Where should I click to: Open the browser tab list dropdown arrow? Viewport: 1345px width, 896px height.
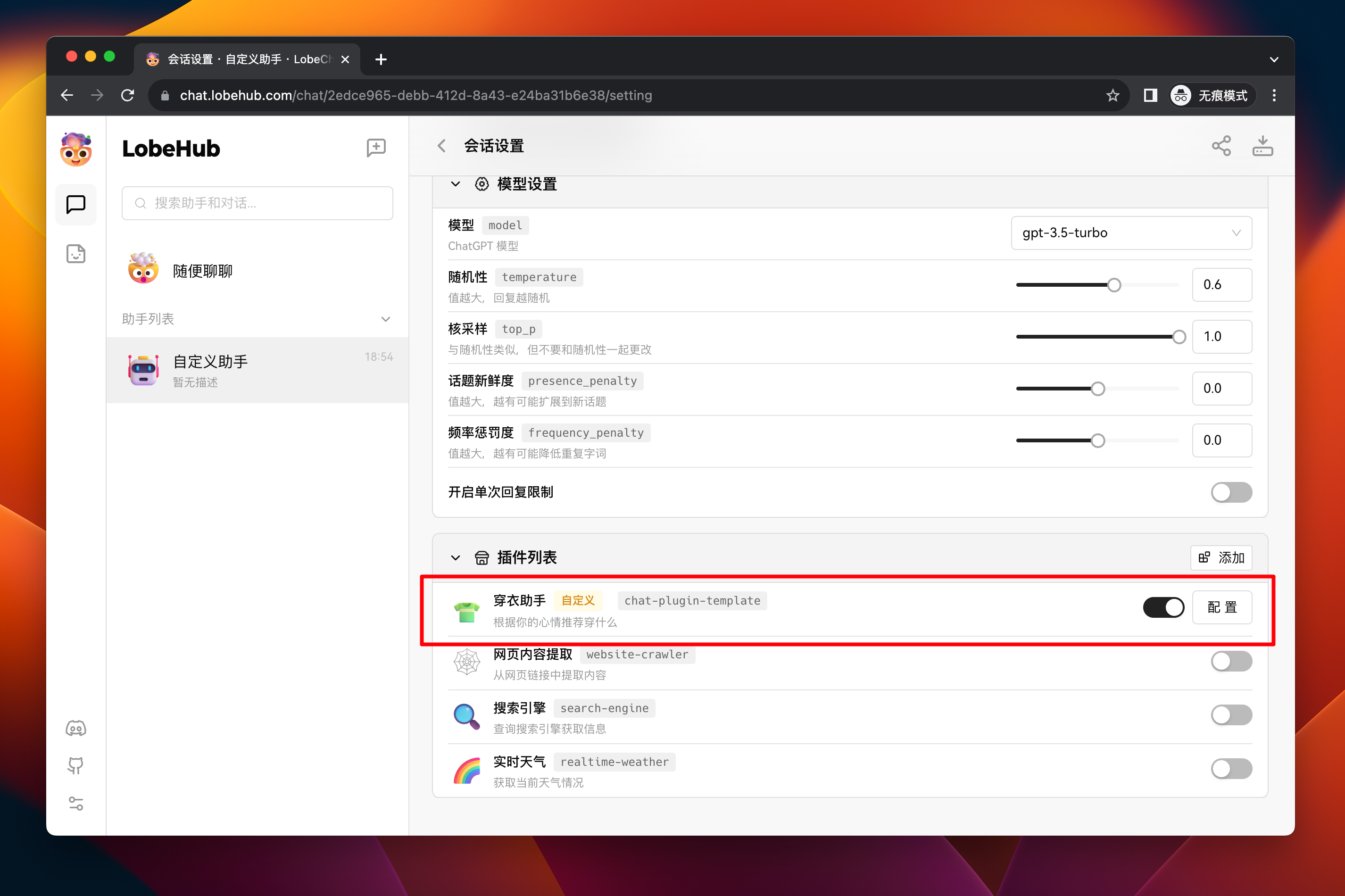1274,59
